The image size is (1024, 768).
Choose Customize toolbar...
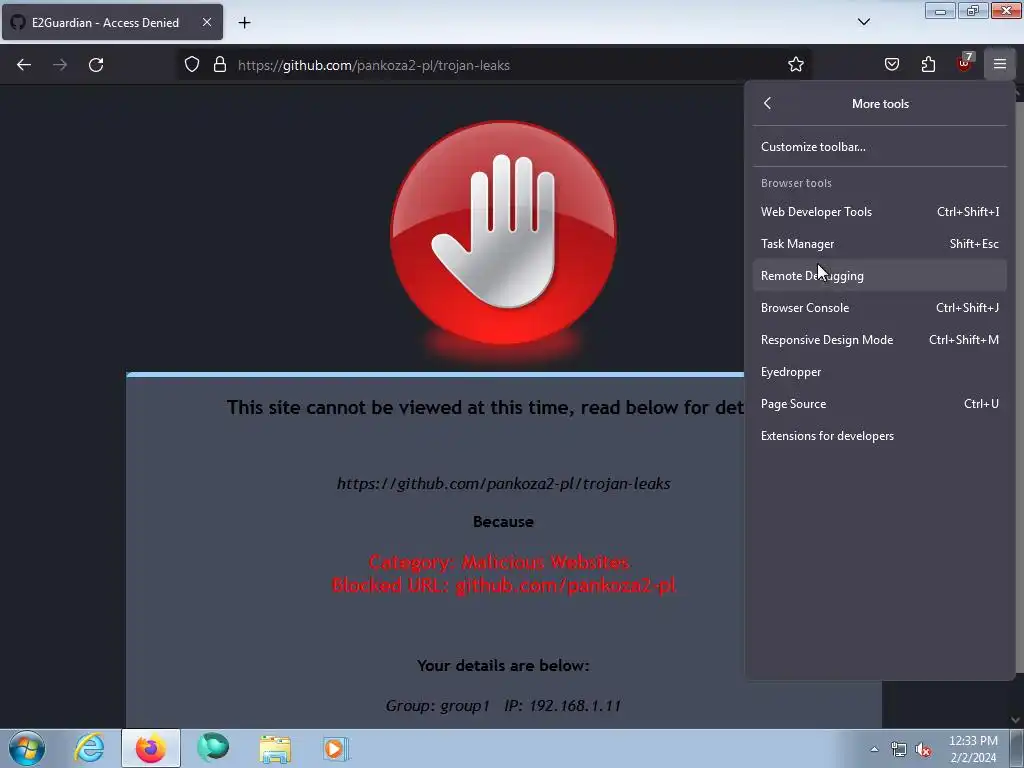[x=880, y=147]
